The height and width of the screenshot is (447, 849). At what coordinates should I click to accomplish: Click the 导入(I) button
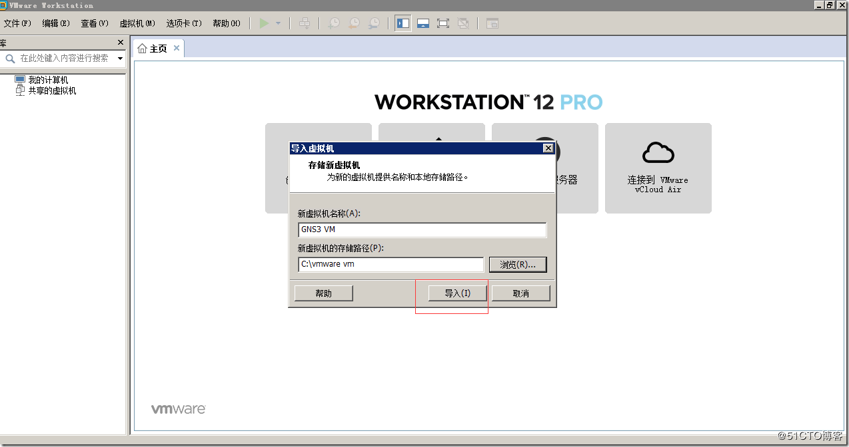click(451, 293)
